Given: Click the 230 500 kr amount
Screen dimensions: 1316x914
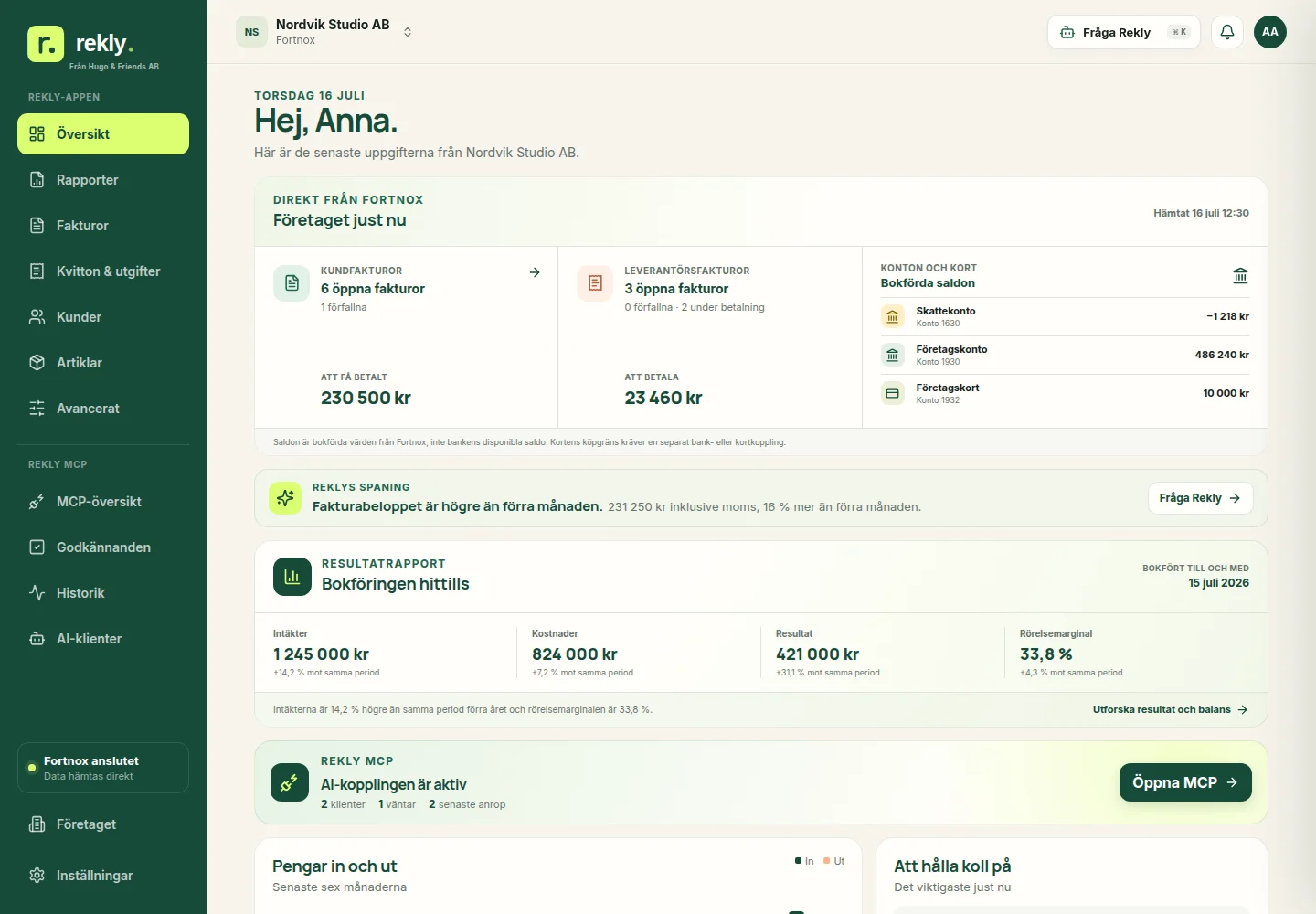Looking at the screenshot, I should click(x=366, y=398).
